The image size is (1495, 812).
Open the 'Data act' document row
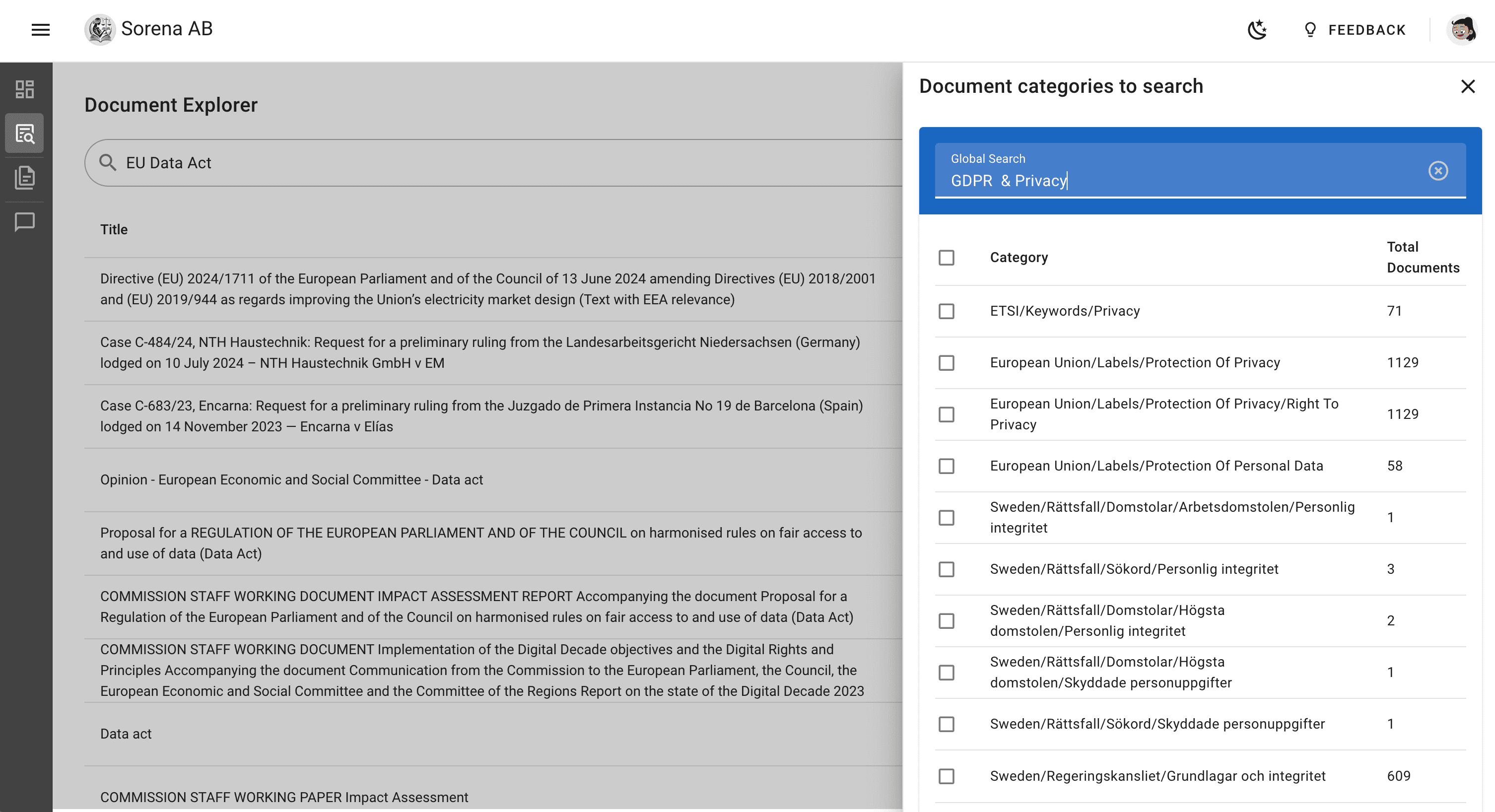click(x=493, y=734)
